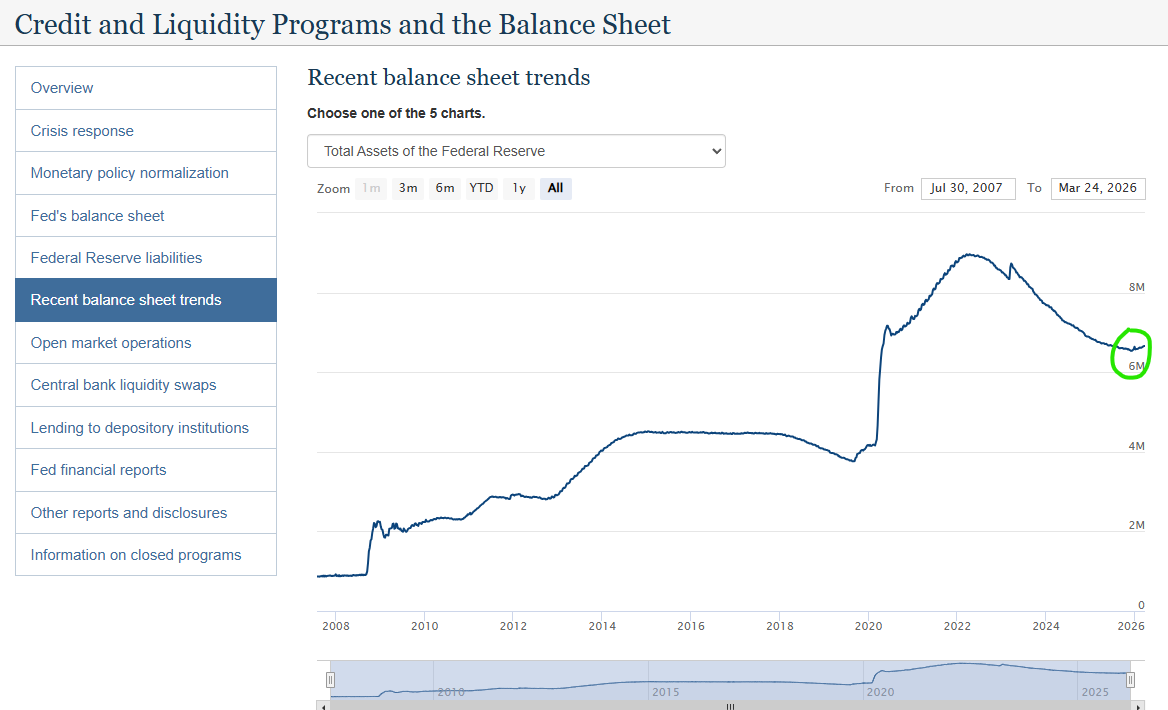Open Lending to depository institutions
Viewport: 1168px width, 710px height.
click(146, 428)
